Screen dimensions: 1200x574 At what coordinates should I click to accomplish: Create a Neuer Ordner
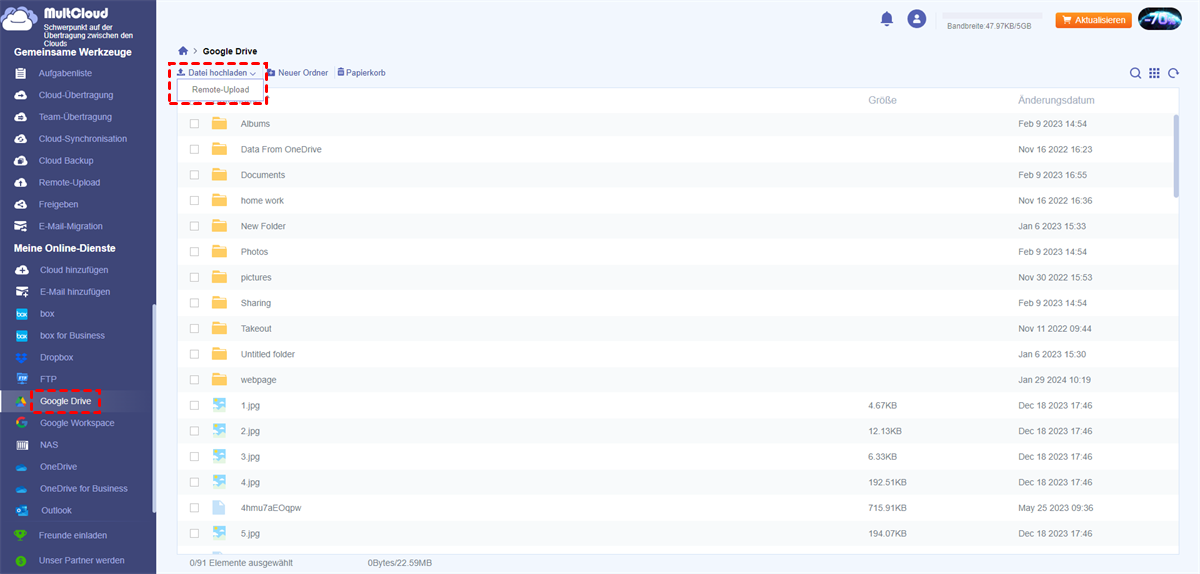tap(297, 73)
